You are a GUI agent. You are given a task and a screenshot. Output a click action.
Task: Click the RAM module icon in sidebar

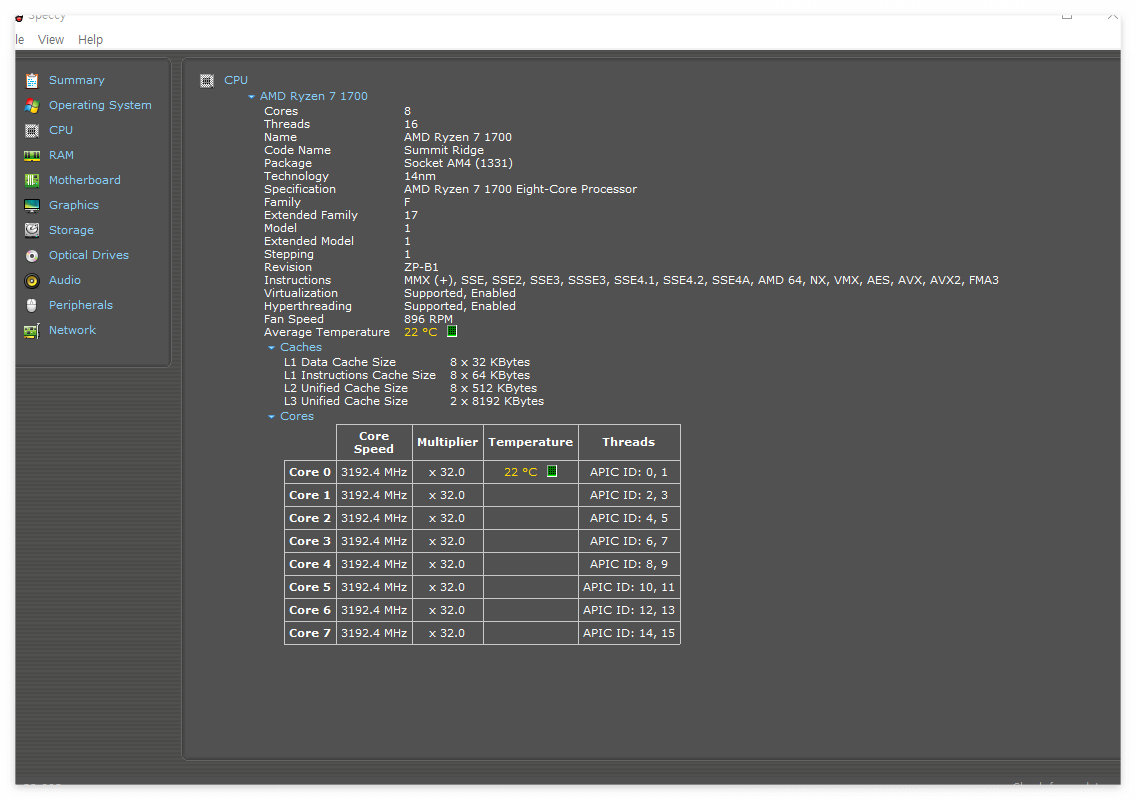[x=32, y=156]
